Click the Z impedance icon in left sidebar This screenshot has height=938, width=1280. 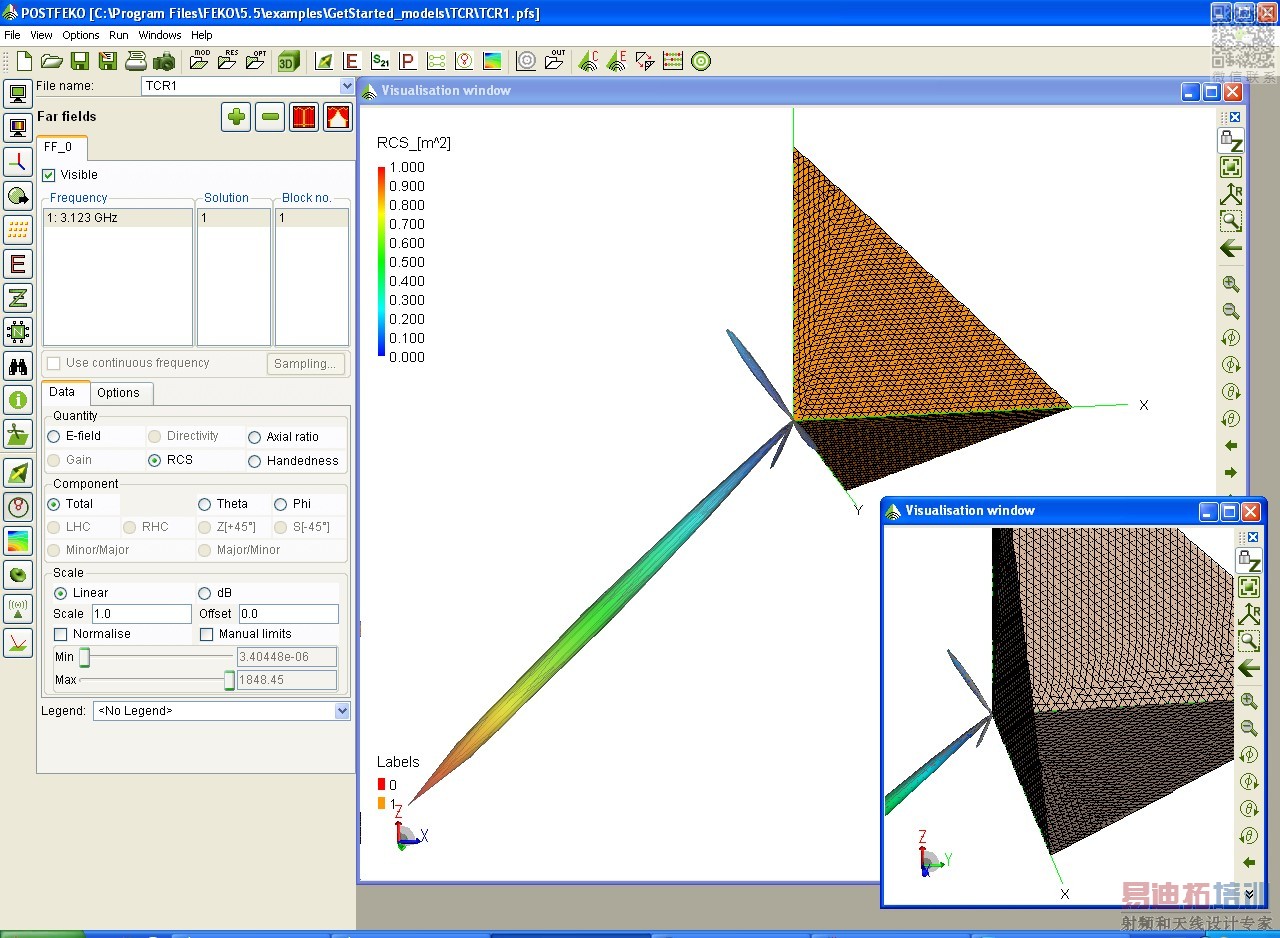click(18, 297)
